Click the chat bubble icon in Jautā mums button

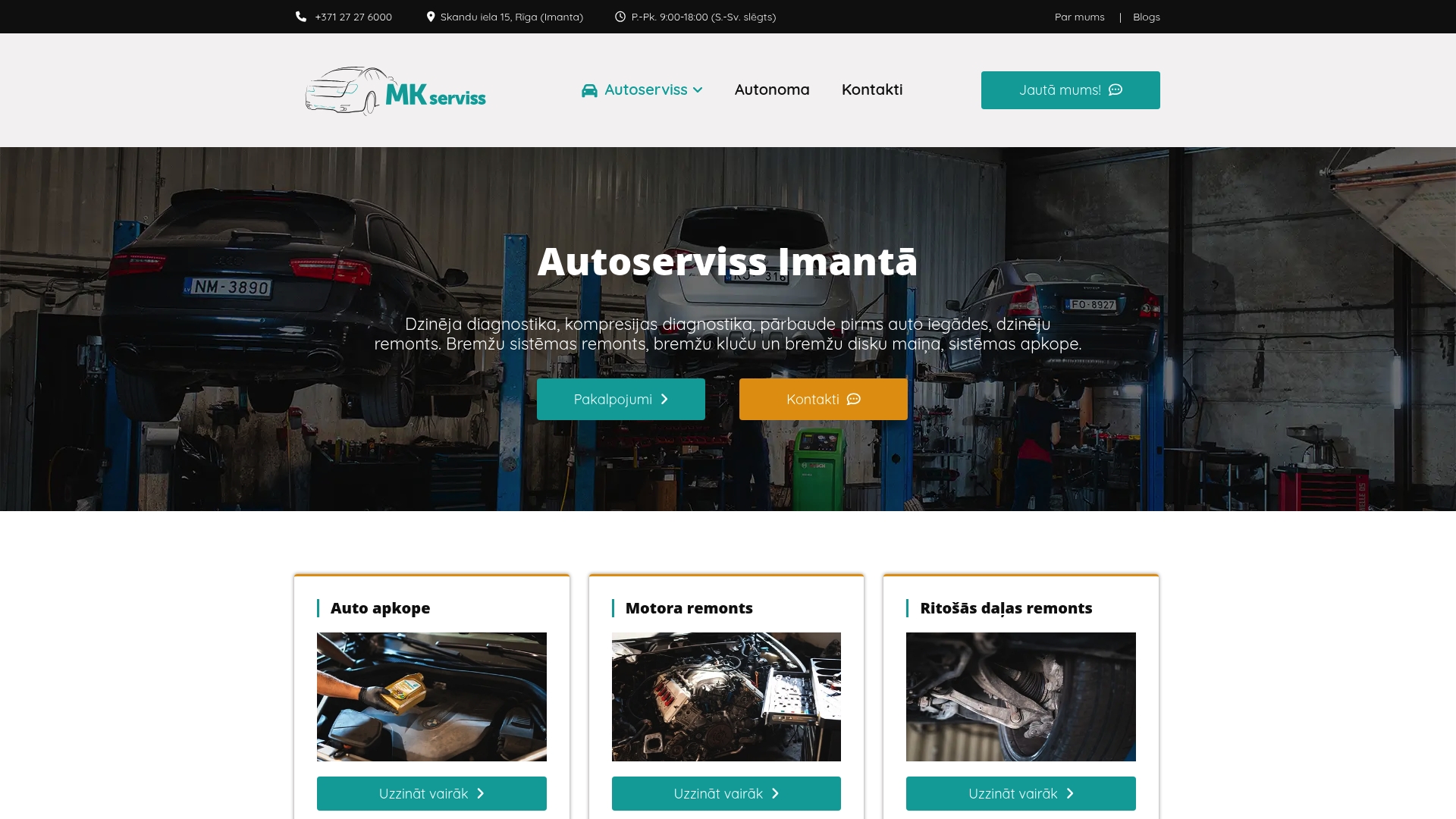[x=1116, y=89]
